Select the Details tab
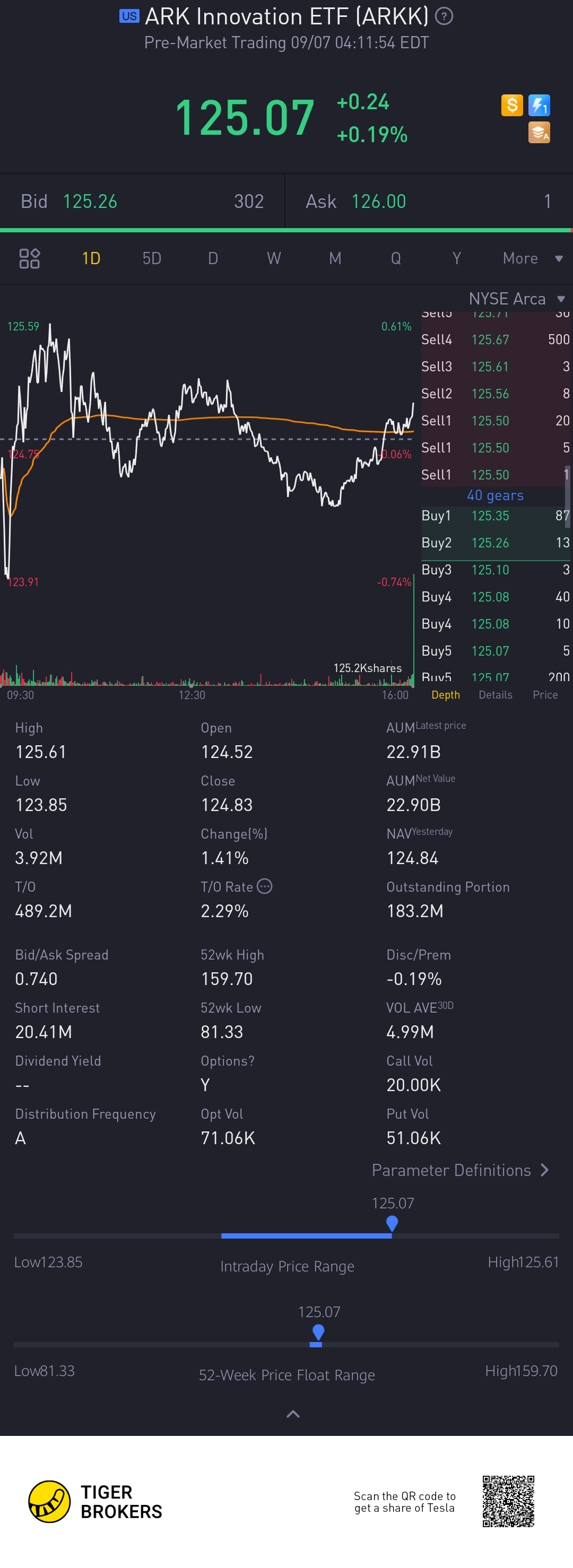The width and height of the screenshot is (573, 1568). [496, 694]
